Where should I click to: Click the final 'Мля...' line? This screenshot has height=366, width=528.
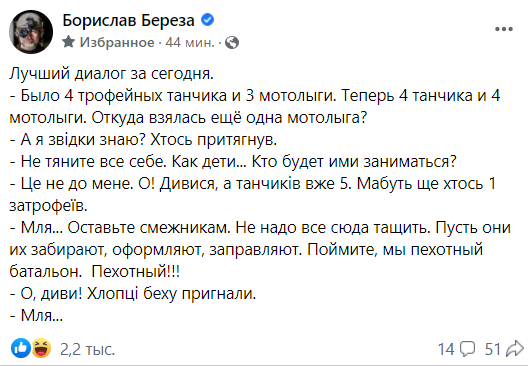click(36, 315)
